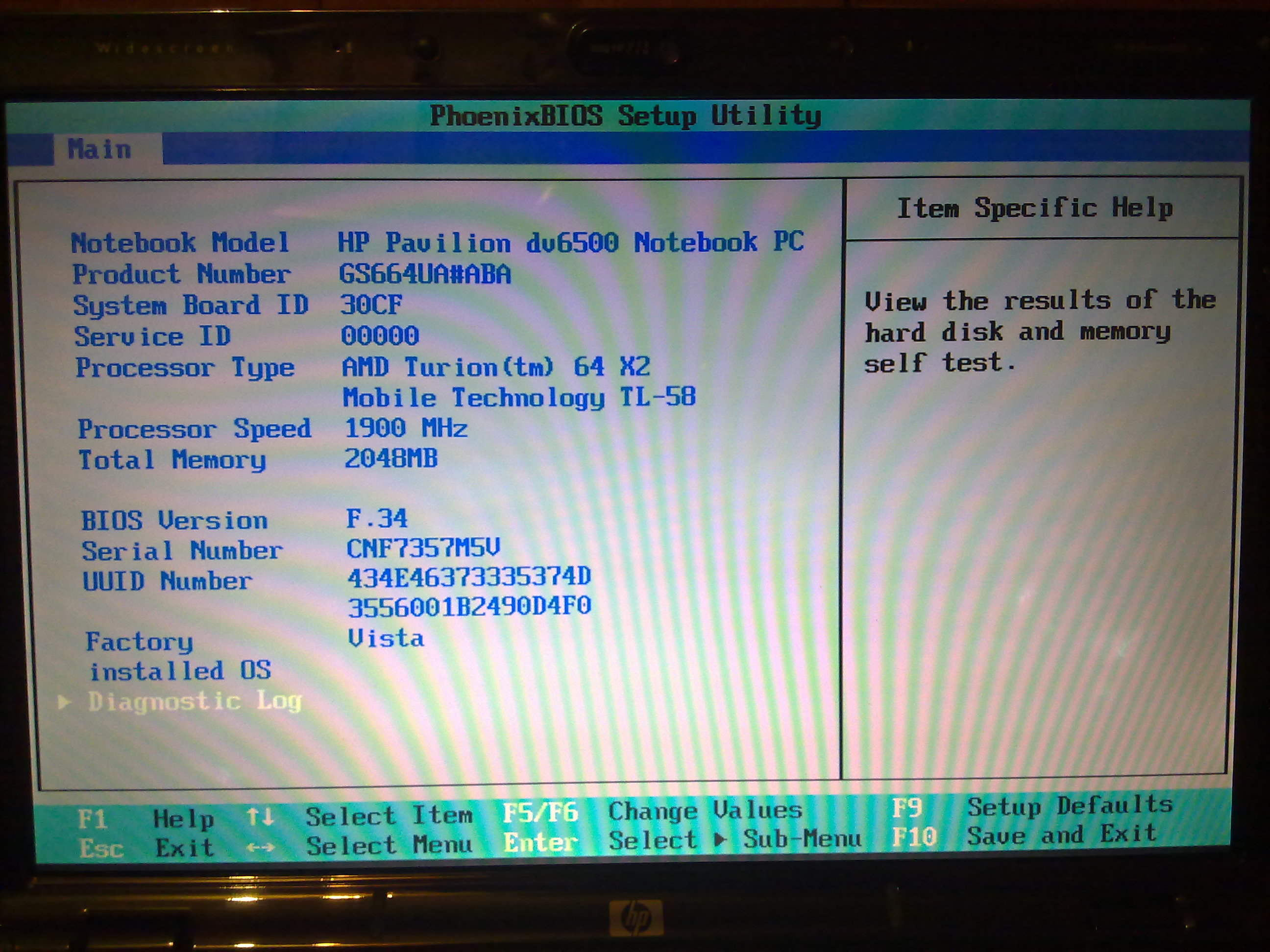Click the 2048MB memory value
1270x952 pixels.
point(391,458)
